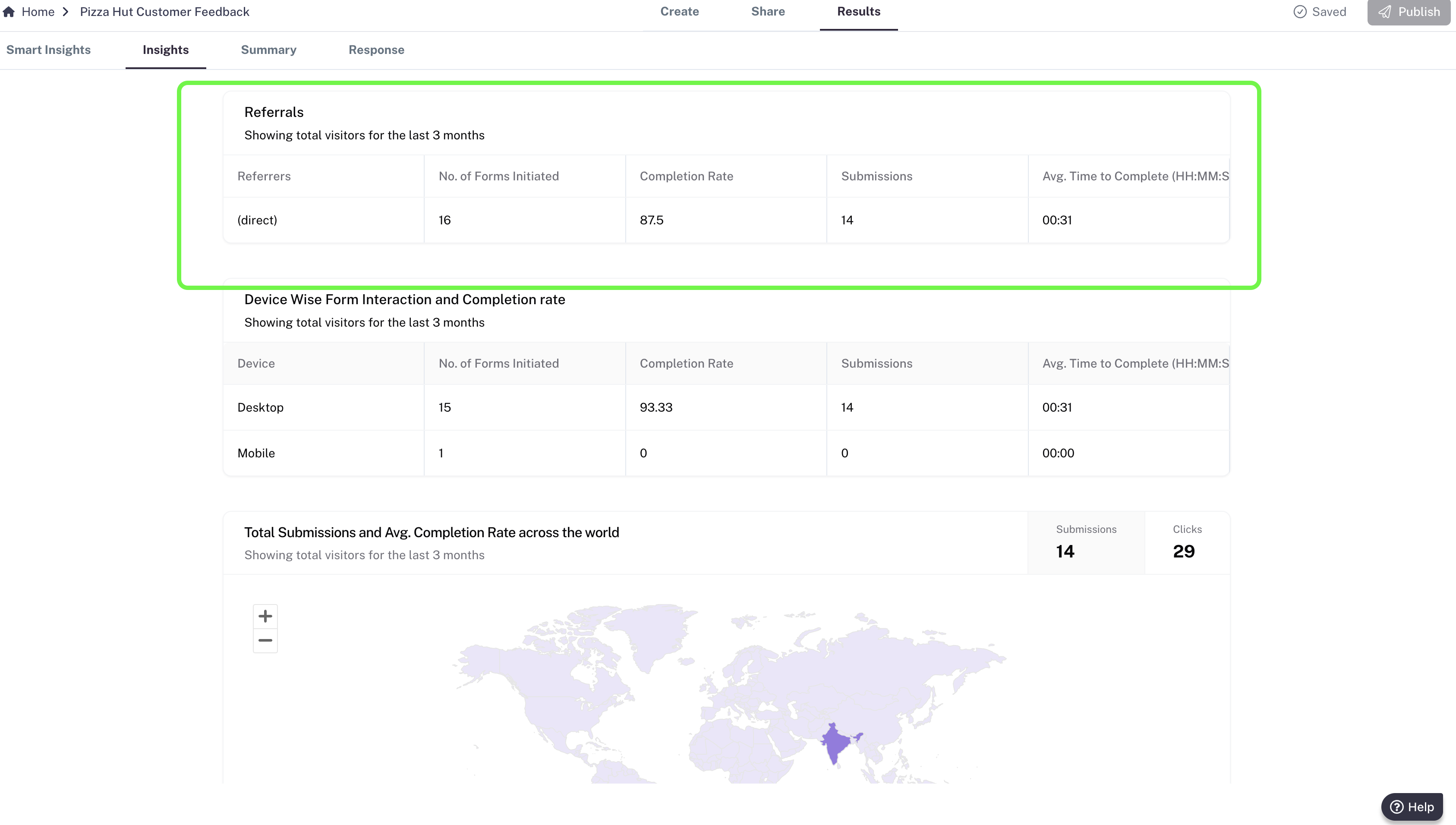Click the breadcrumb chevron after Home
Image resolution: width=1456 pixels, height=825 pixels.
[x=66, y=11]
